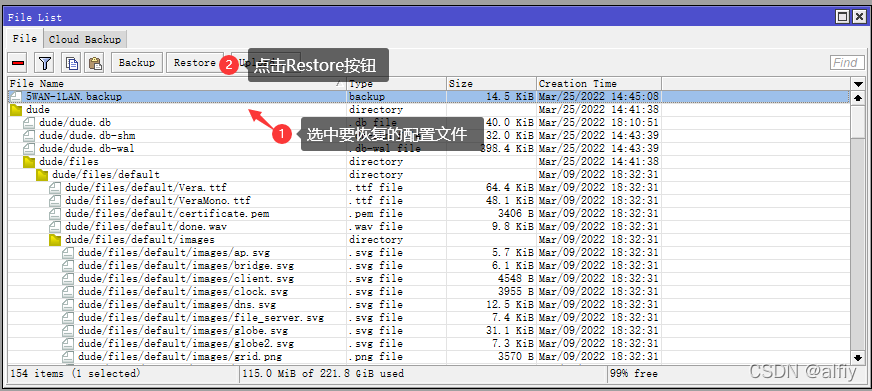Sort by Creation Time column header

[x=599, y=84]
